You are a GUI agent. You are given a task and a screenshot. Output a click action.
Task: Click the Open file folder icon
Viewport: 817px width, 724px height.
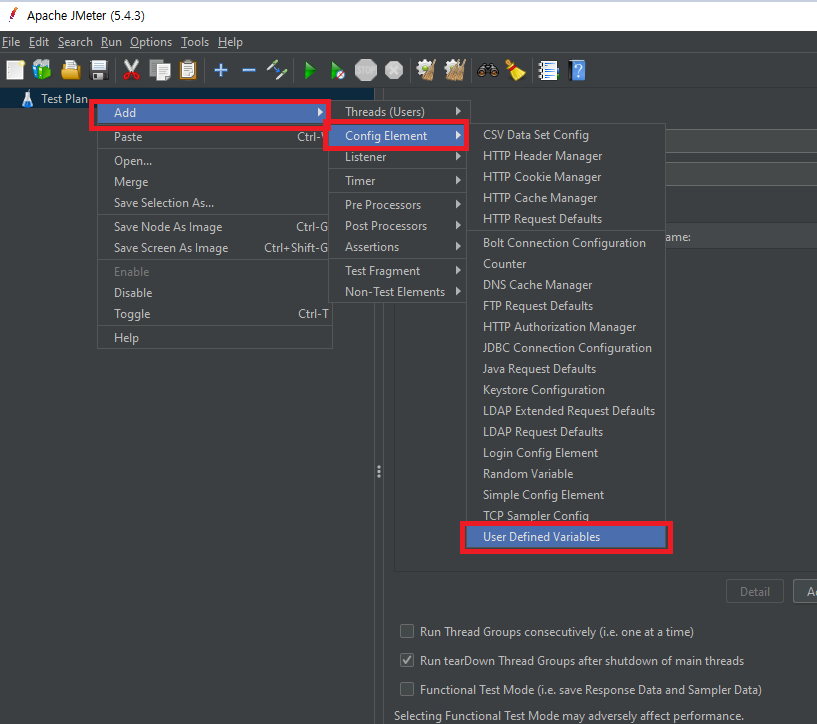70,70
